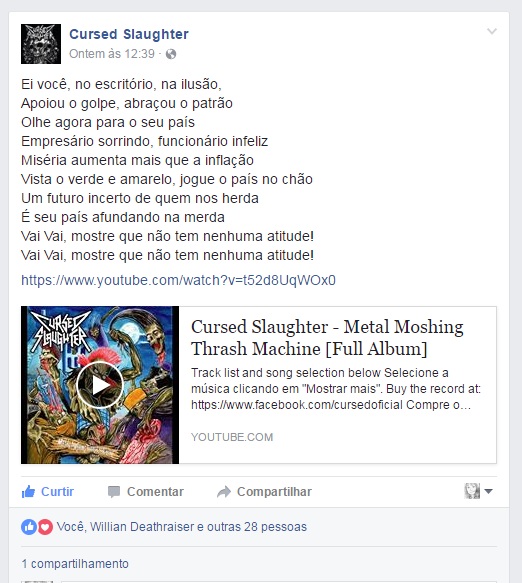Open the 'Ontem às 12:39' timestamp
The width and height of the screenshot is (523, 583).
112,54
